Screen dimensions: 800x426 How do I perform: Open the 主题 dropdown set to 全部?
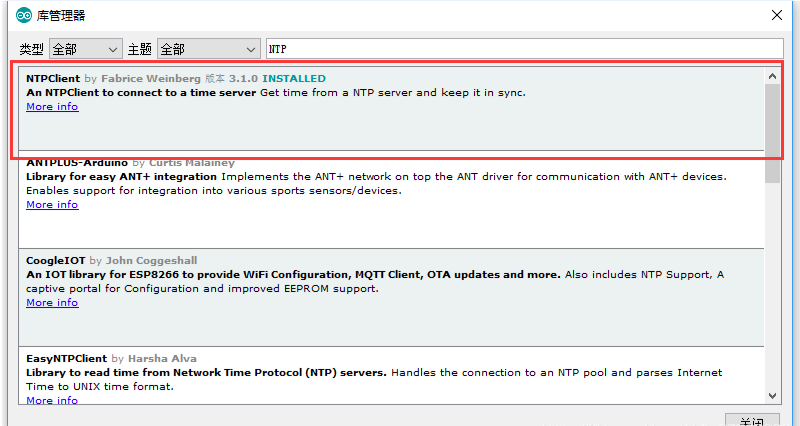point(209,49)
